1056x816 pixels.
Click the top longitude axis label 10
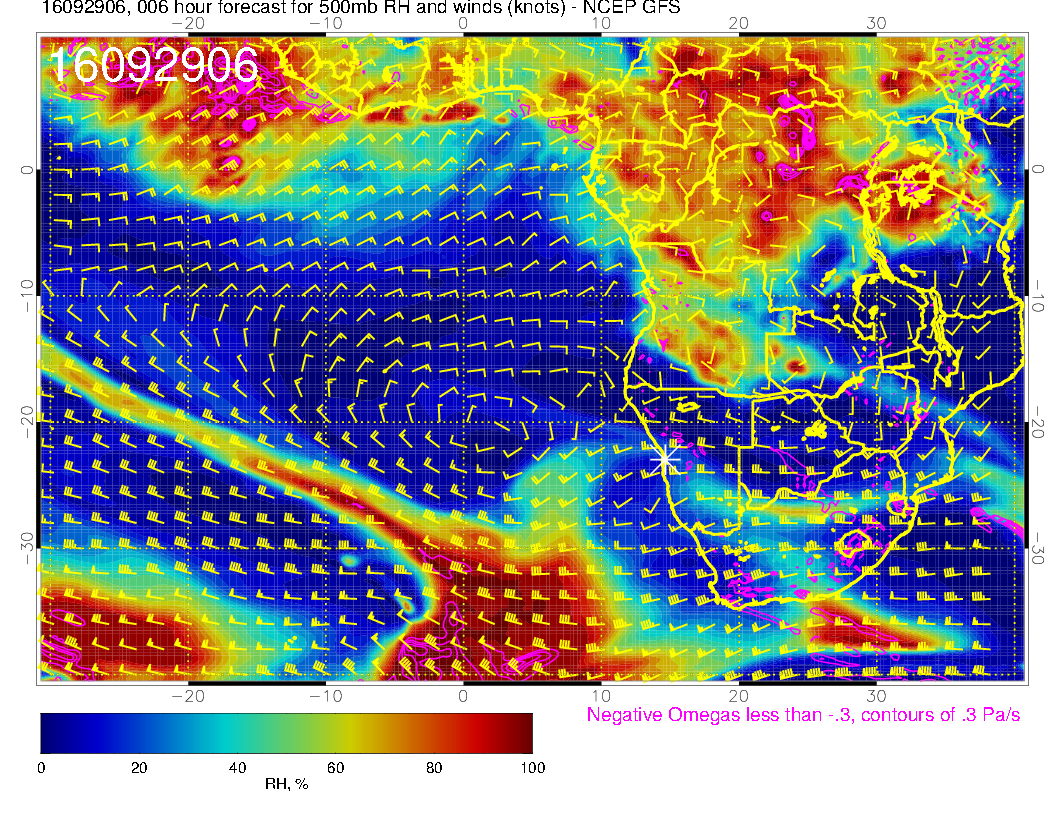click(601, 23)
